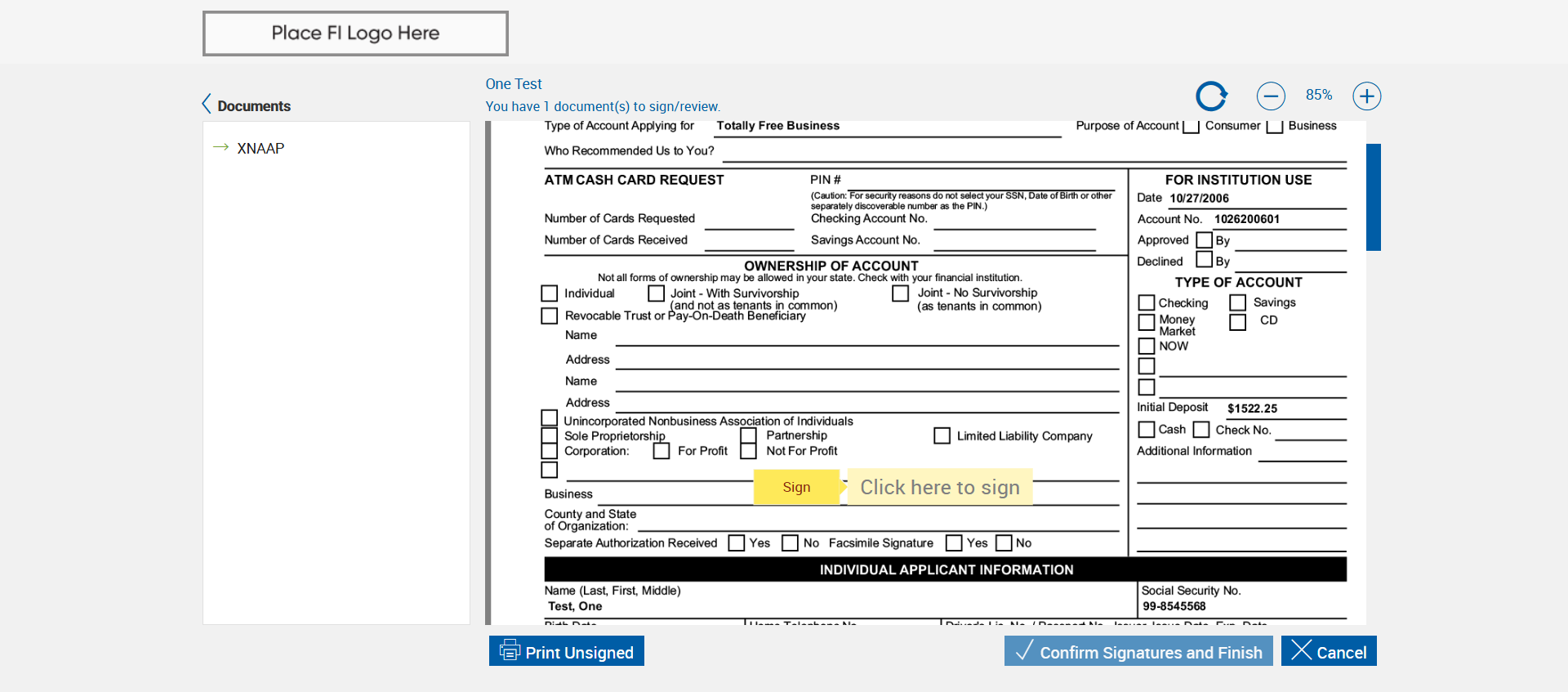Check No for Separate Authorization Received
1568x692 pixels.
(790, 542)
